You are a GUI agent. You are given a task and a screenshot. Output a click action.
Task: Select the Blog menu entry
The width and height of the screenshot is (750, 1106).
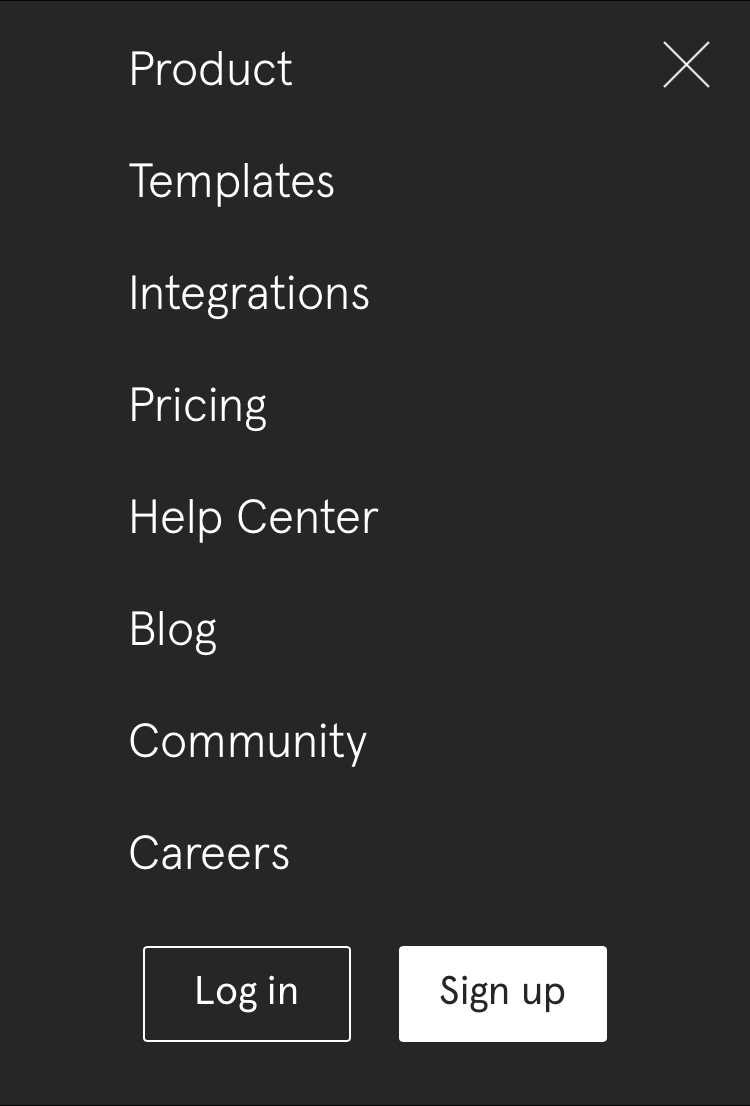[x=173, y=630]
